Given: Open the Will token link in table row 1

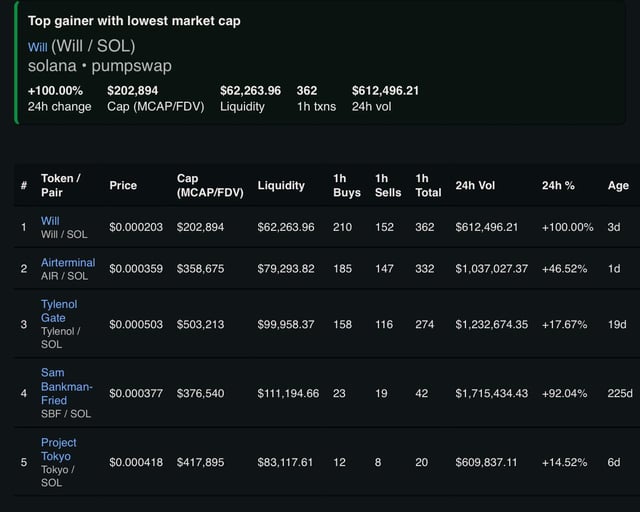Looking at the screenshot, I should pos(50,220).
